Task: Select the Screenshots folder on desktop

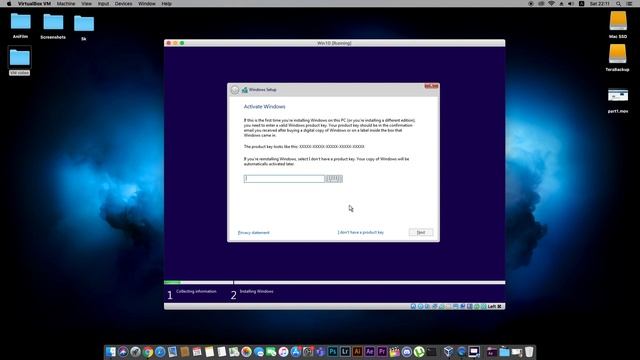Action: 53,26
